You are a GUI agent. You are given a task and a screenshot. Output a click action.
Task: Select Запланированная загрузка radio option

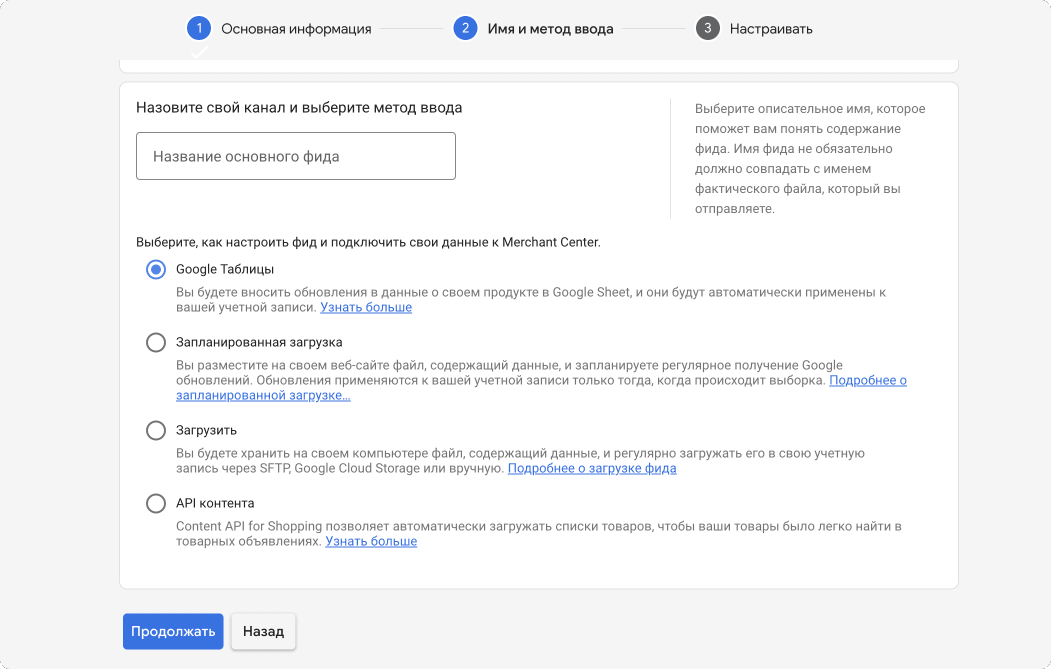coord(156,343)
